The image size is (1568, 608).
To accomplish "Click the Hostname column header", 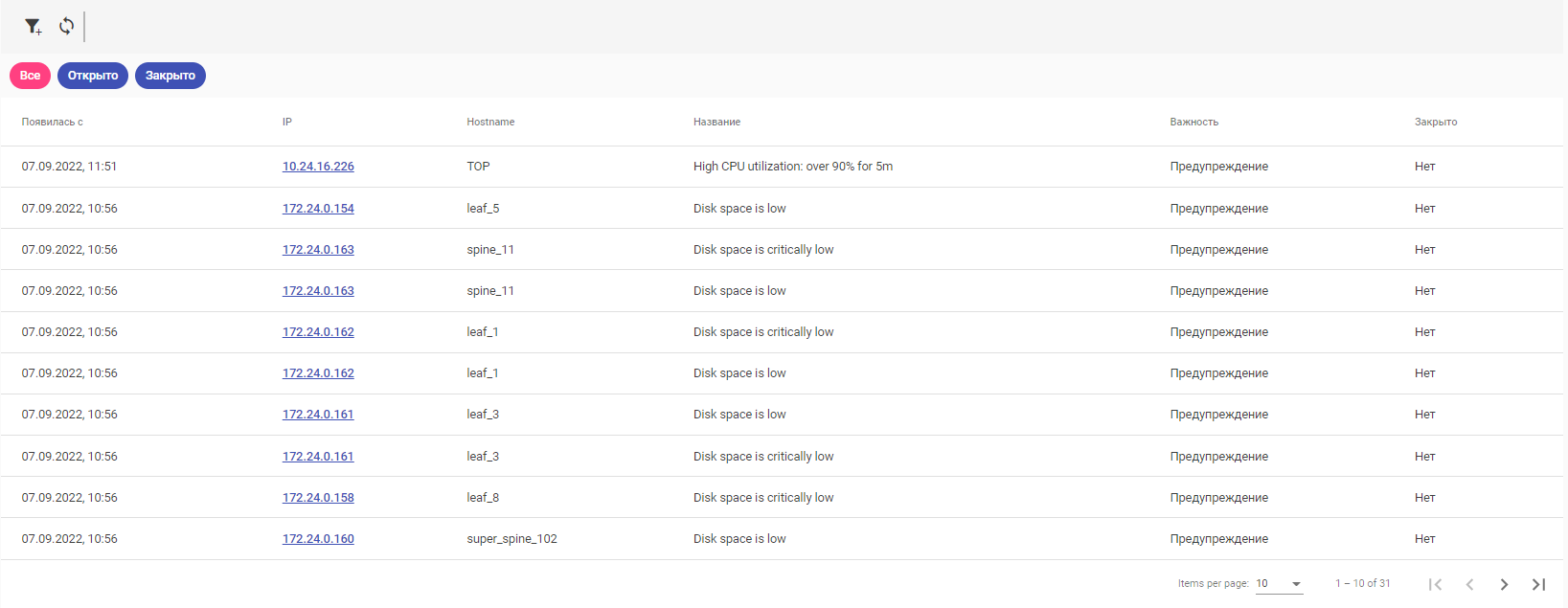I will pos(490,123).
